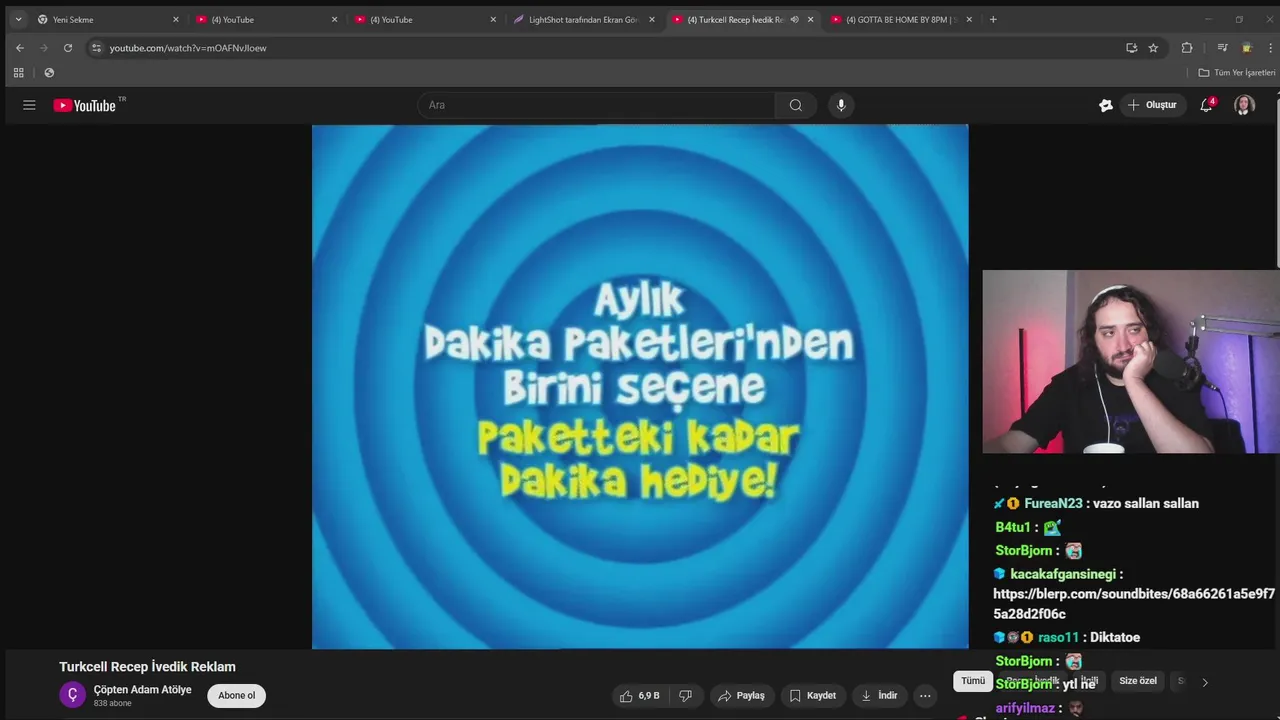The height and width of the screenshot is (720, 1280).
Task: Click the streamer webcam overlay
Action: click(x=1131, y=362)
